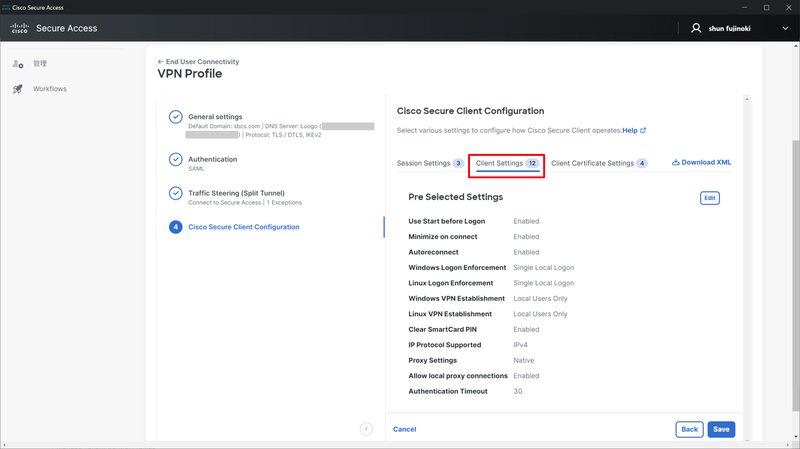Click "Allow local proxy connections" label
Image resolution: width=800 pixels, height=449 pixels.
pyautogui.click(x=458, y=376)
